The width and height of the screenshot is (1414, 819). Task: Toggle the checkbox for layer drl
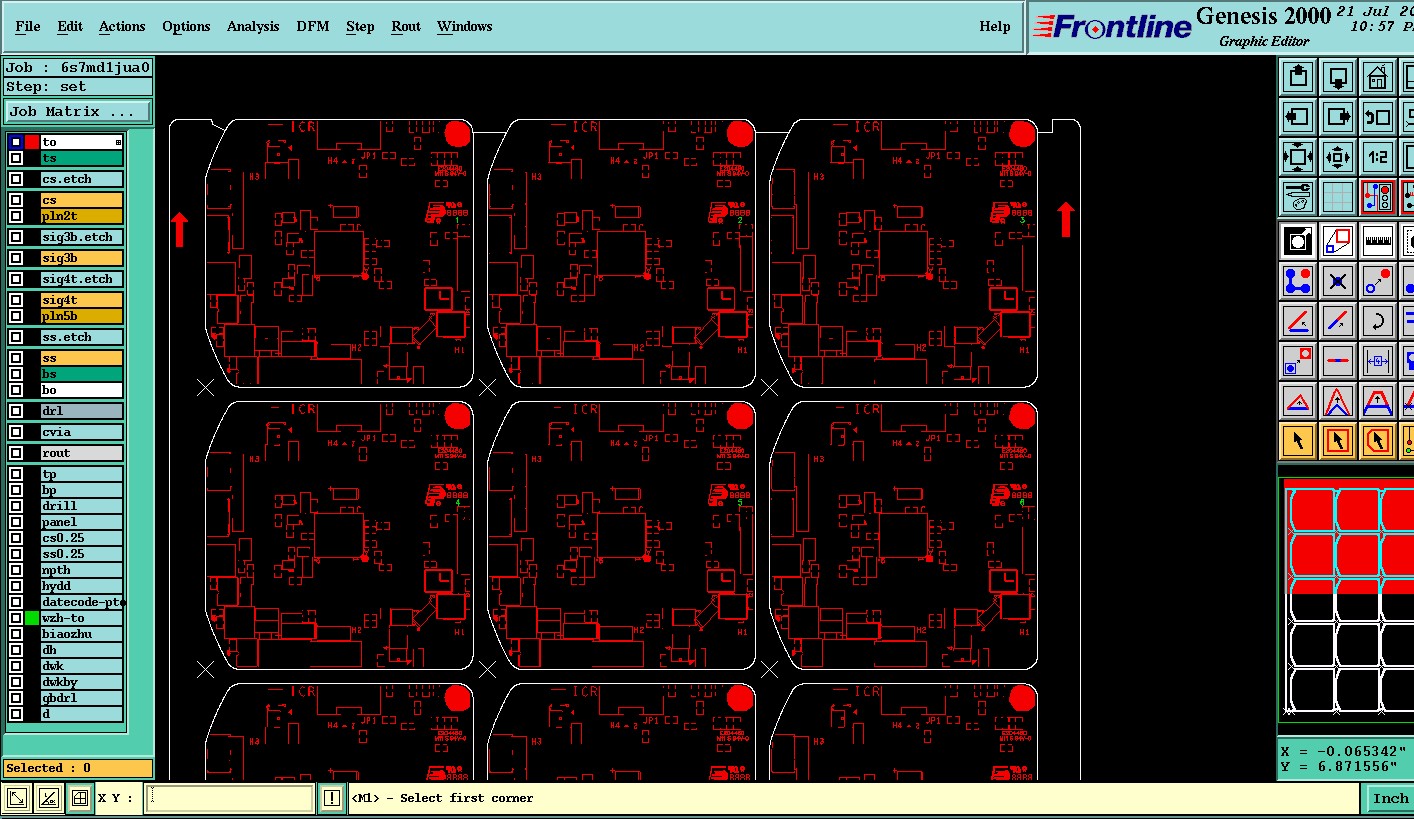click(16, 411)
